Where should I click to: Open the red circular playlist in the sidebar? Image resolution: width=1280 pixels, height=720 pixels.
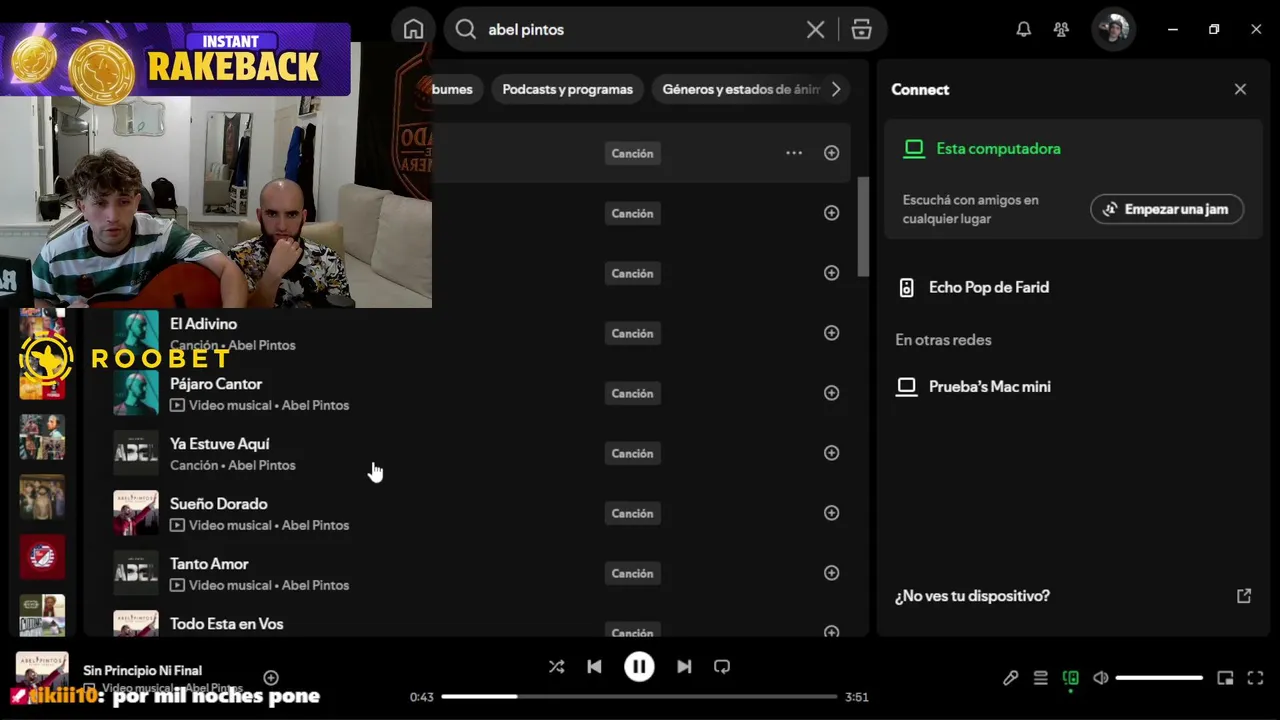tap(42, 557)
